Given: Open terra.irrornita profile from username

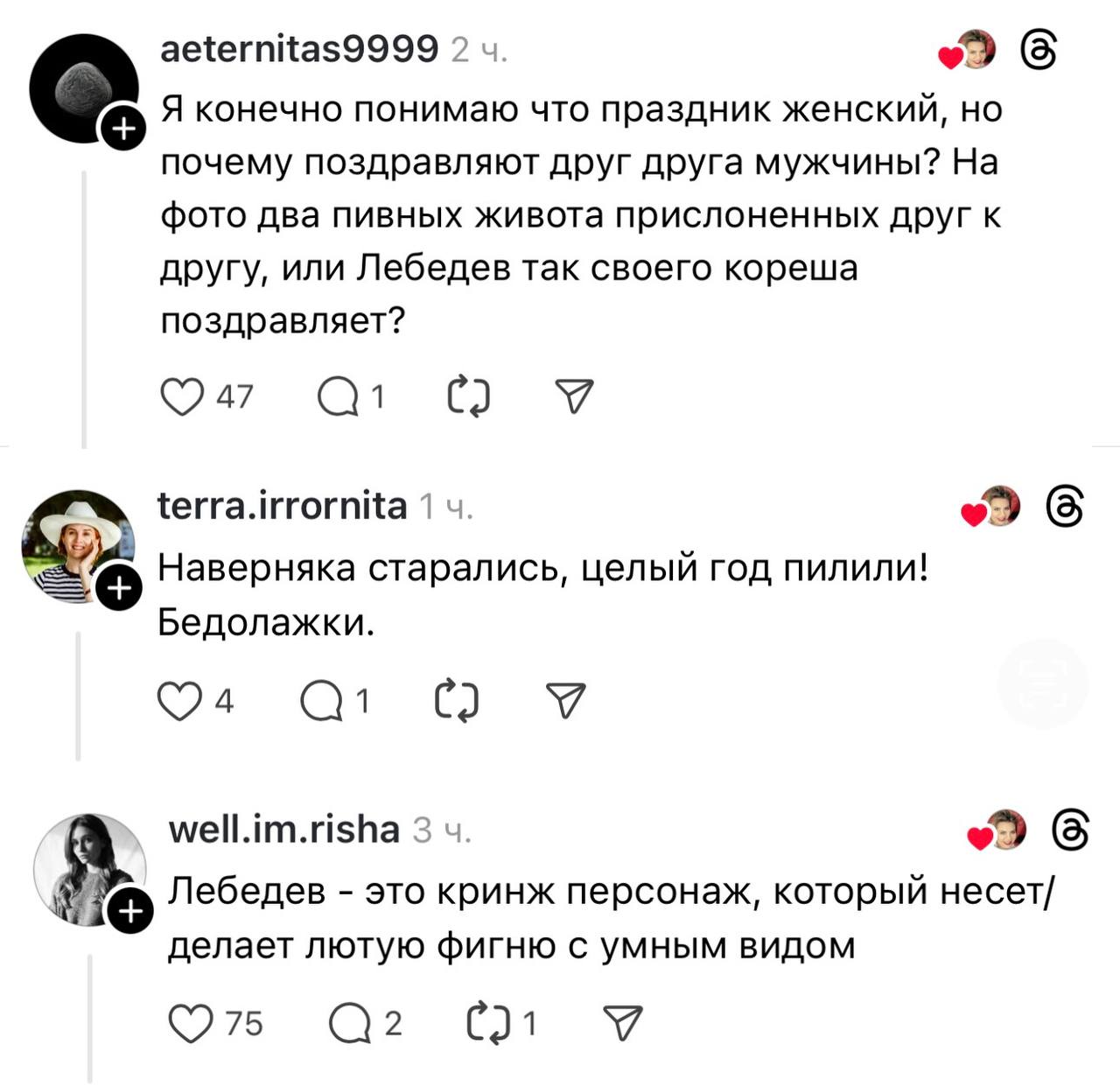Looking at the screenshot, I should (x=282, y=506).
